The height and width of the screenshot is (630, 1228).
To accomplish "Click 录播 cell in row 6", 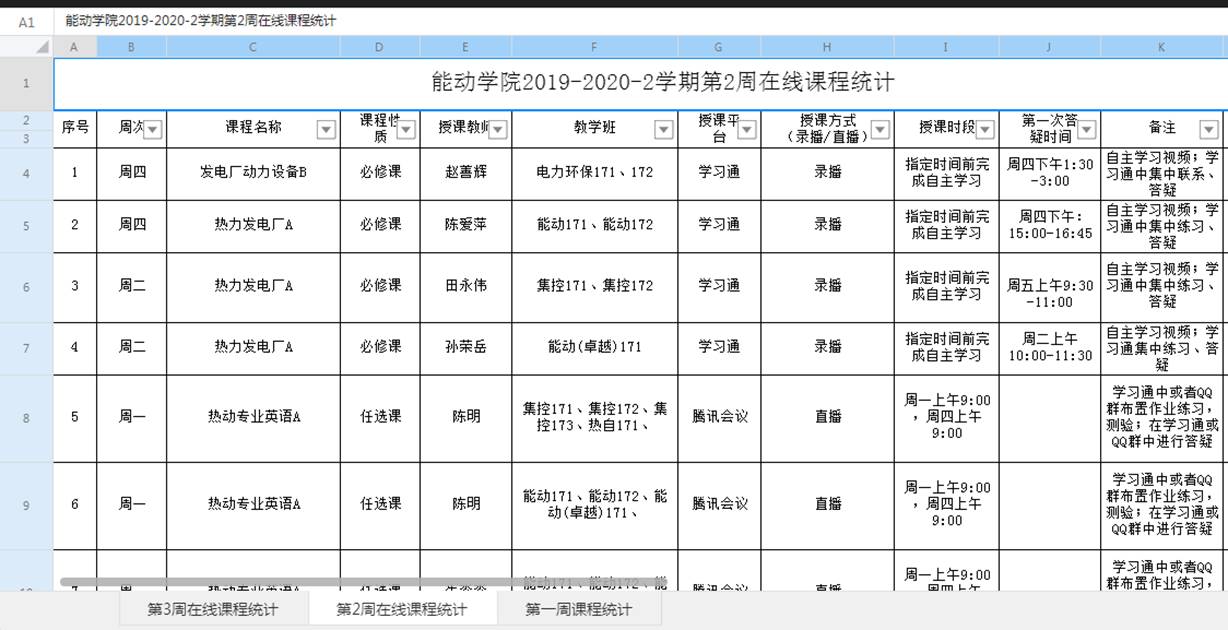I will [x=827, y=286].
